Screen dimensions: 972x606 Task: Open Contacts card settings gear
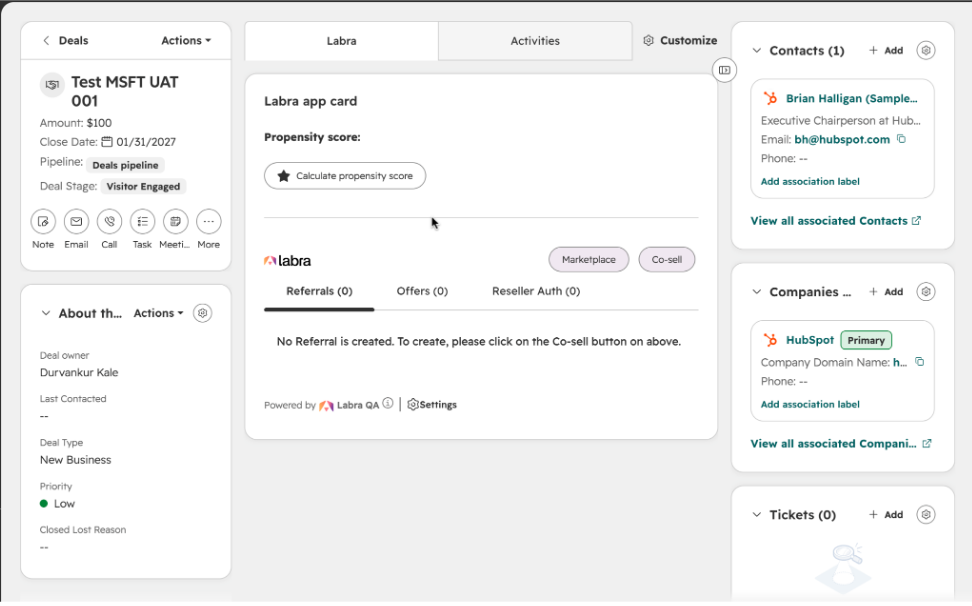coord(926,50)
